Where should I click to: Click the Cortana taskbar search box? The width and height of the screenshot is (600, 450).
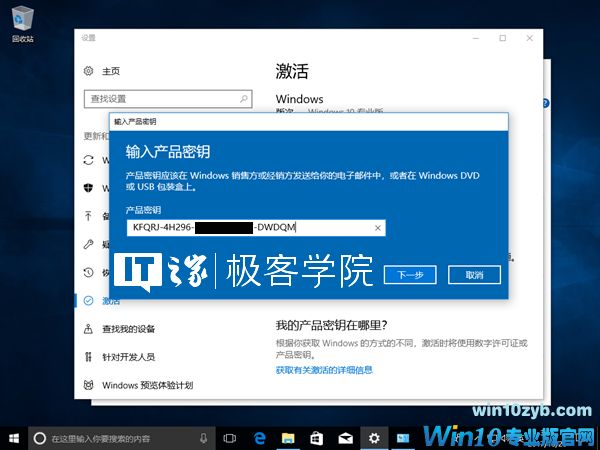(115, 438)
